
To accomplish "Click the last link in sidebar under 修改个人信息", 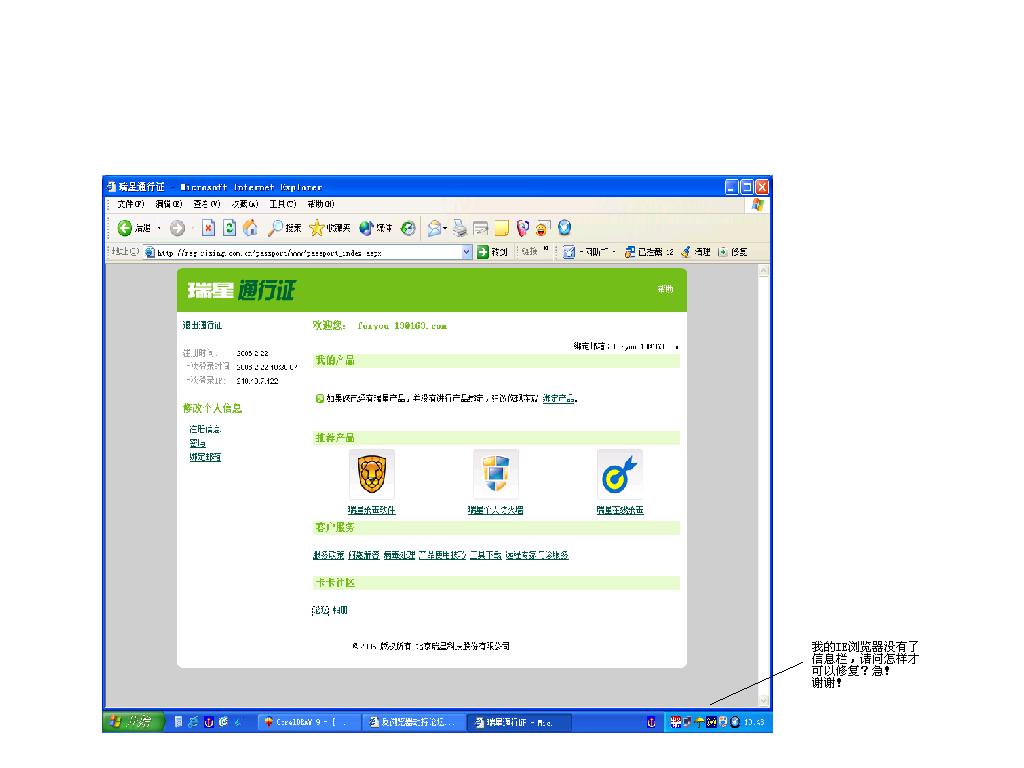I will [205, 457].
